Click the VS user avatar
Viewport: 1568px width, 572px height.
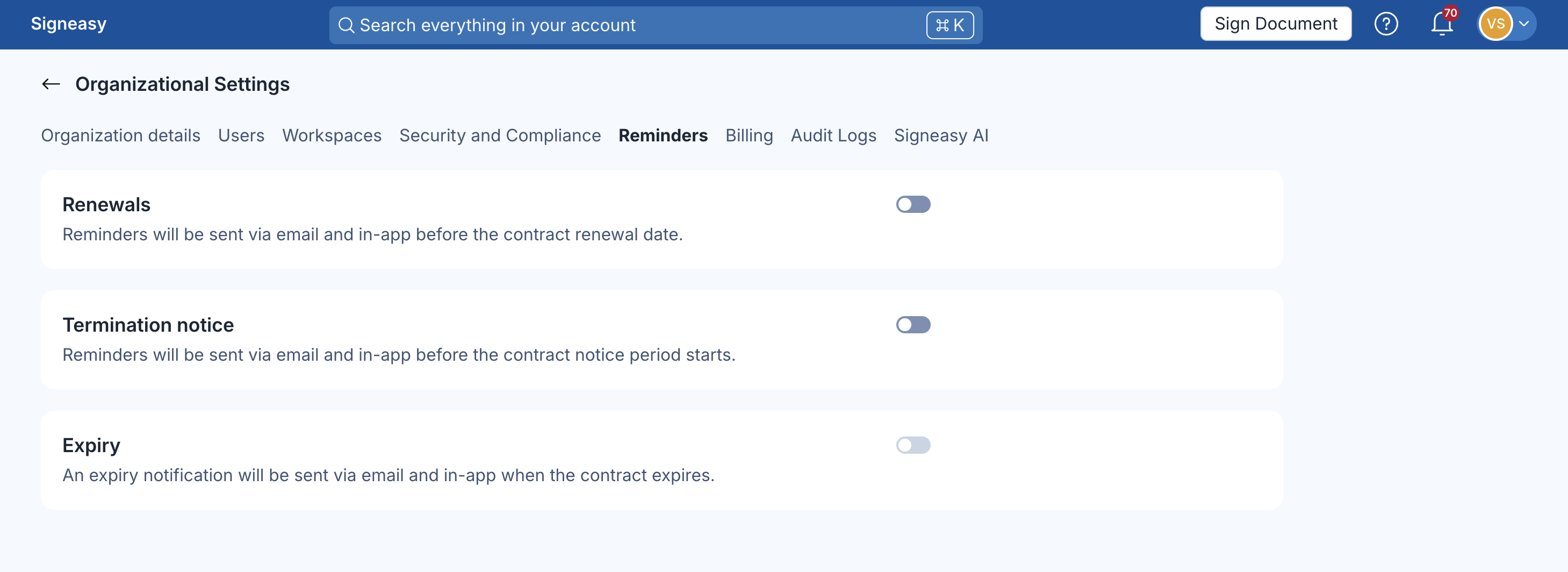pyautogui.click(x=1495, y=24)
